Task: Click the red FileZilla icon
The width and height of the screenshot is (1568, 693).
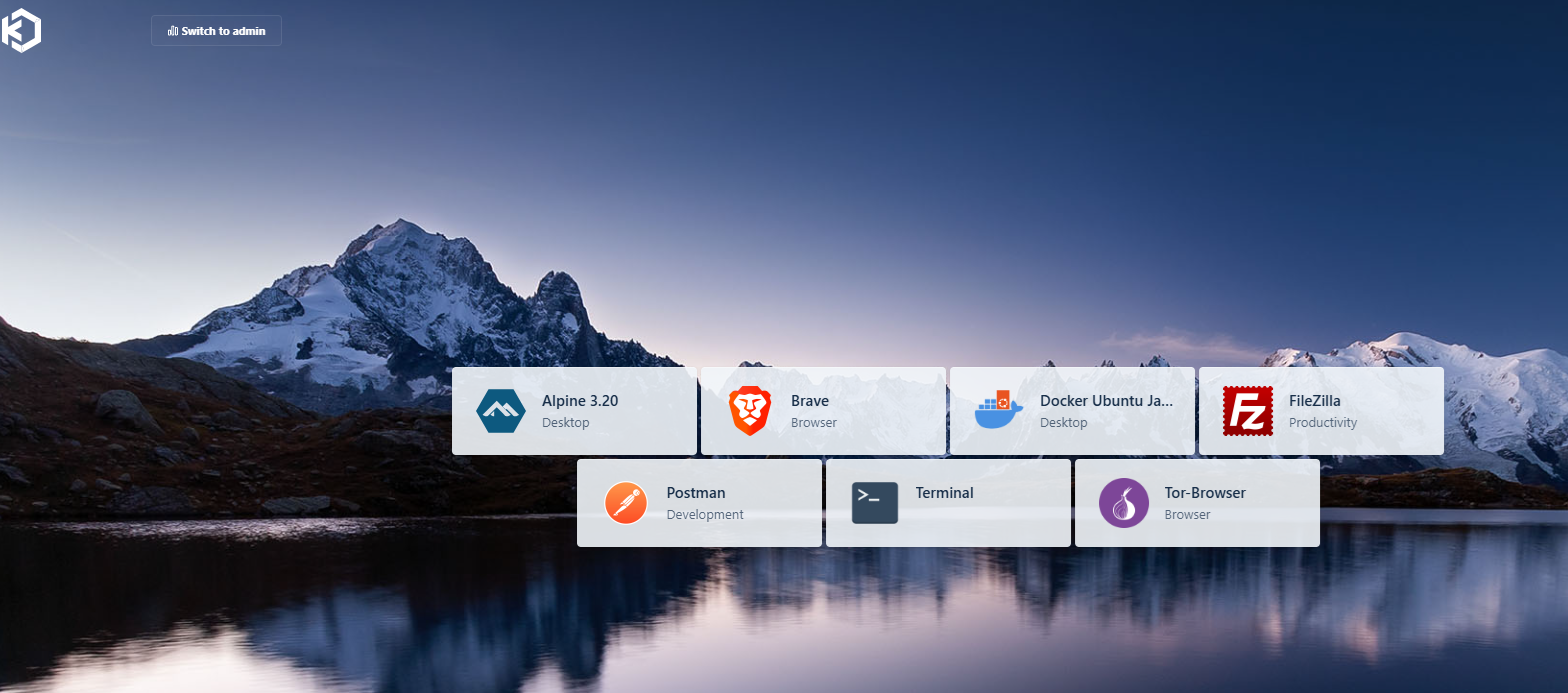Action: coord(1247,411)
